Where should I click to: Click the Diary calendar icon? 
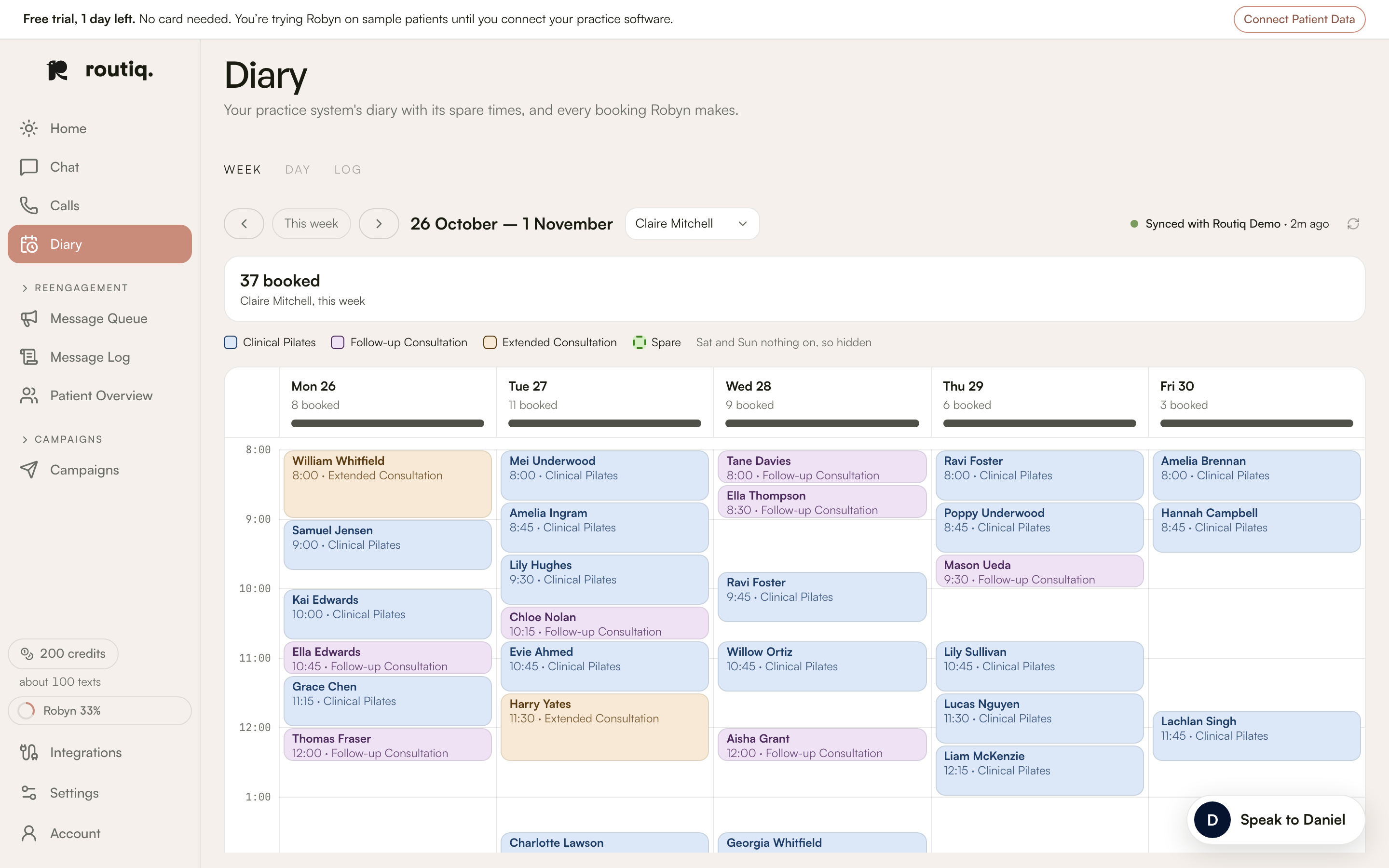pos(29,244)
